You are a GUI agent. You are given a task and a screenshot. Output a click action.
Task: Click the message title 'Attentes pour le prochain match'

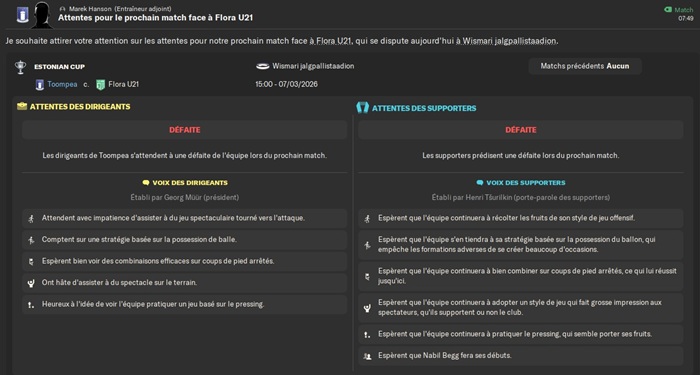pos(155,18)
